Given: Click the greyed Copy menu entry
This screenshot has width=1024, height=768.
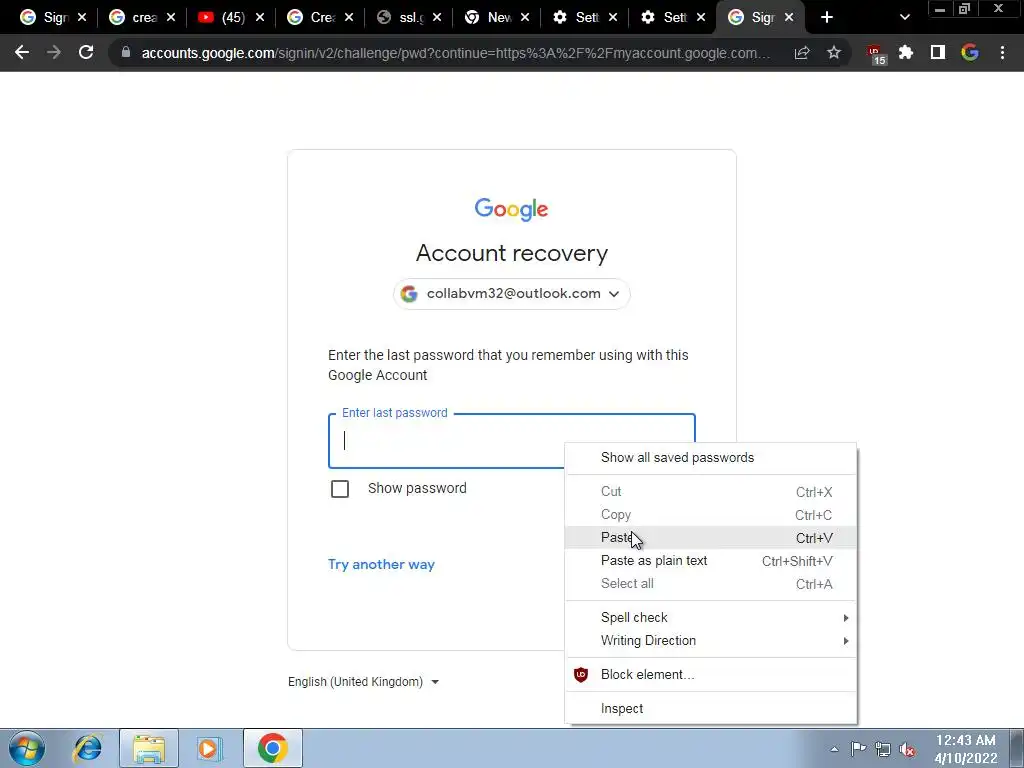Looking at the screenshot, I should (711, 515).
